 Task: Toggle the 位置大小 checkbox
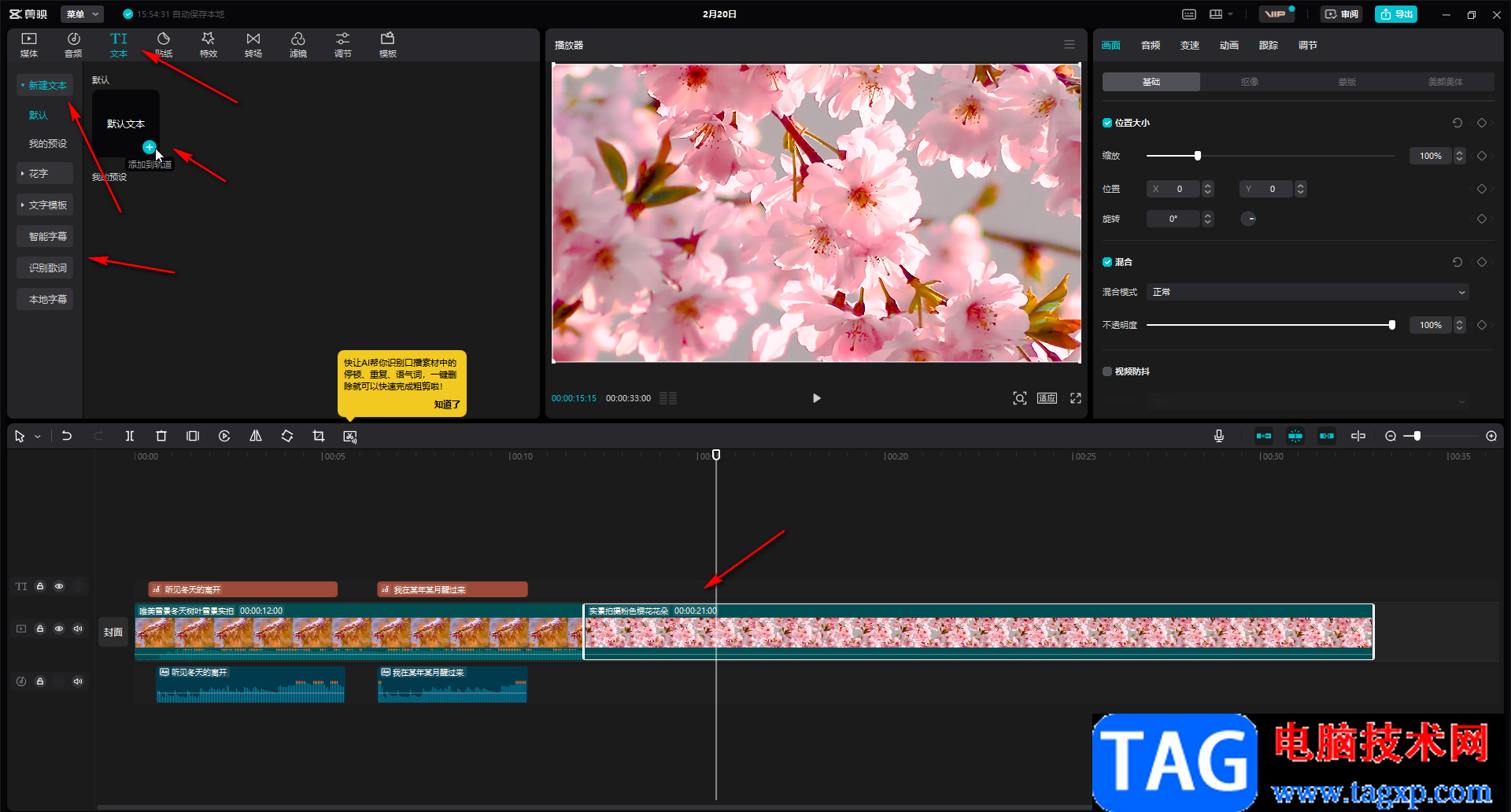coord(1107,123)
